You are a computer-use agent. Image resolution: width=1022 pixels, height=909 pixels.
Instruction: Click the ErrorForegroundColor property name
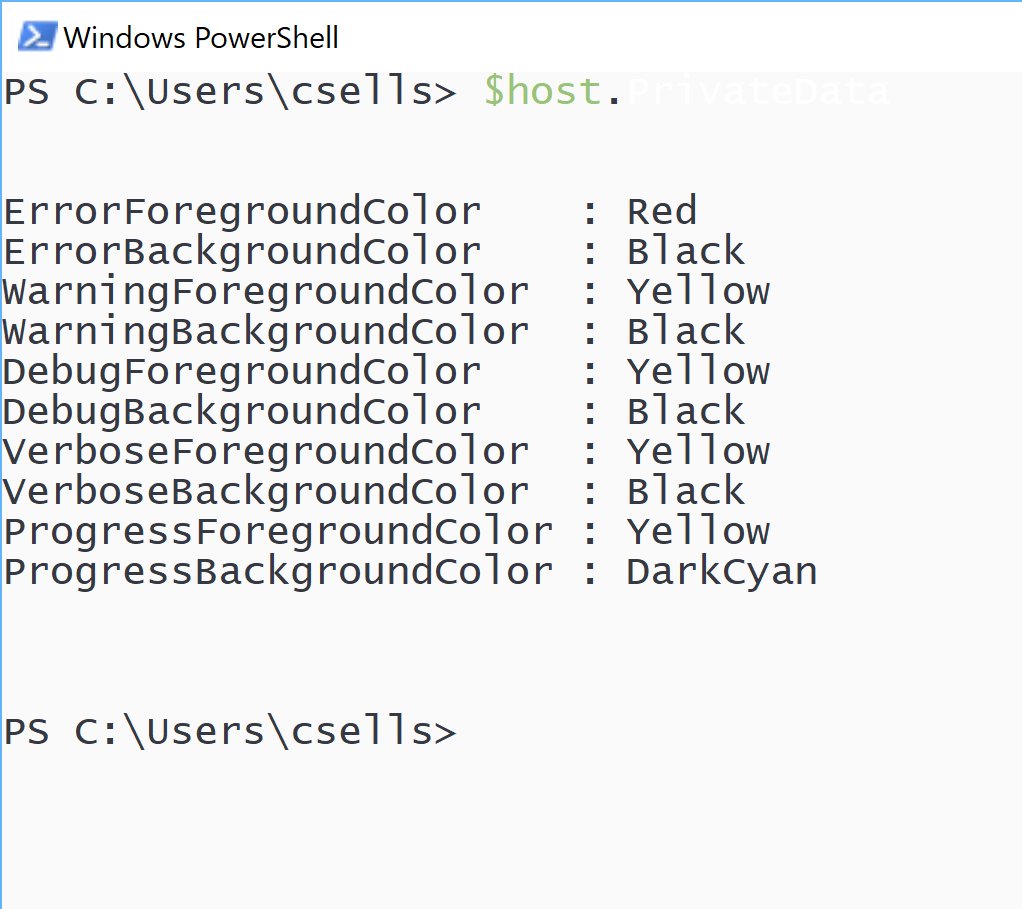point(242,213)
